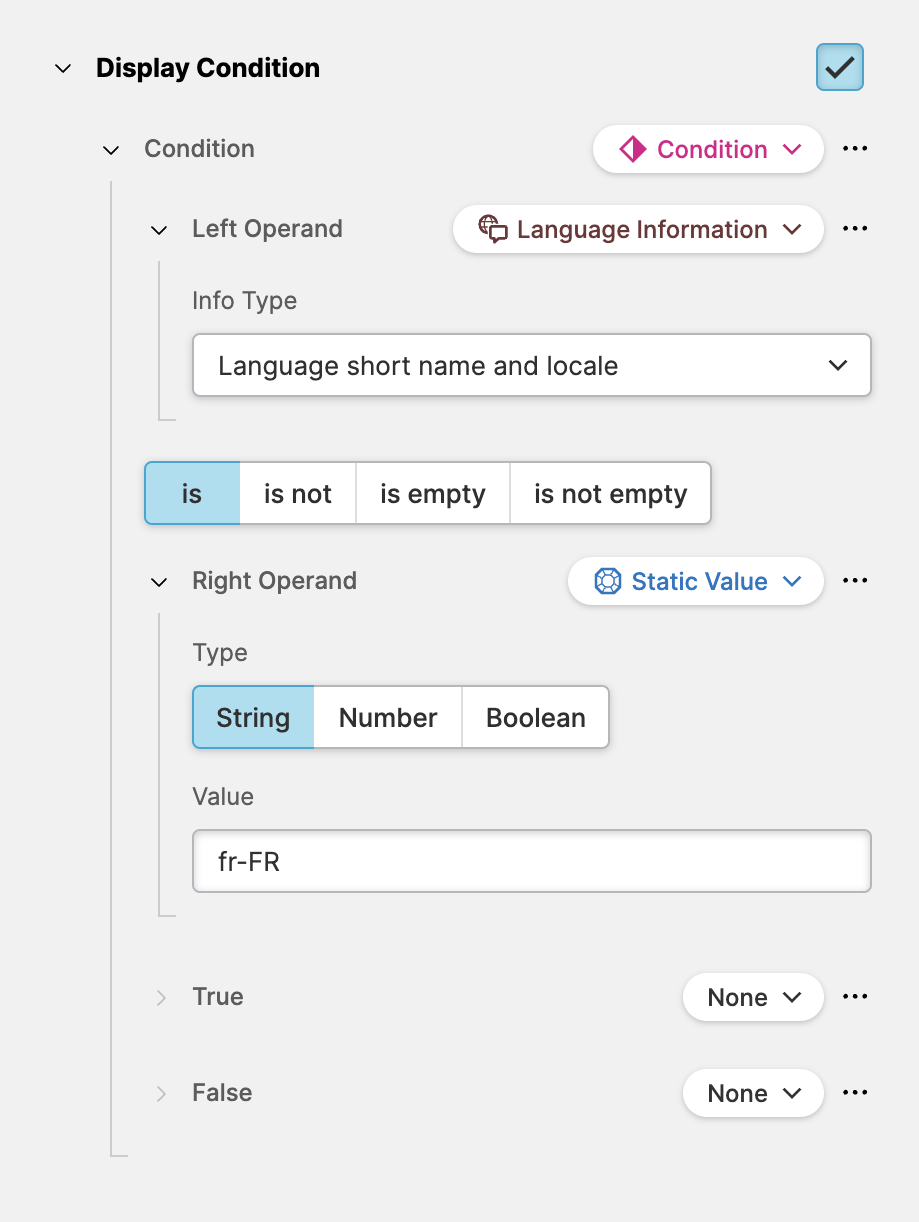919x1222 pixels.
Task: Open the Condition row three-dot menu
Action: pos(854,149)
